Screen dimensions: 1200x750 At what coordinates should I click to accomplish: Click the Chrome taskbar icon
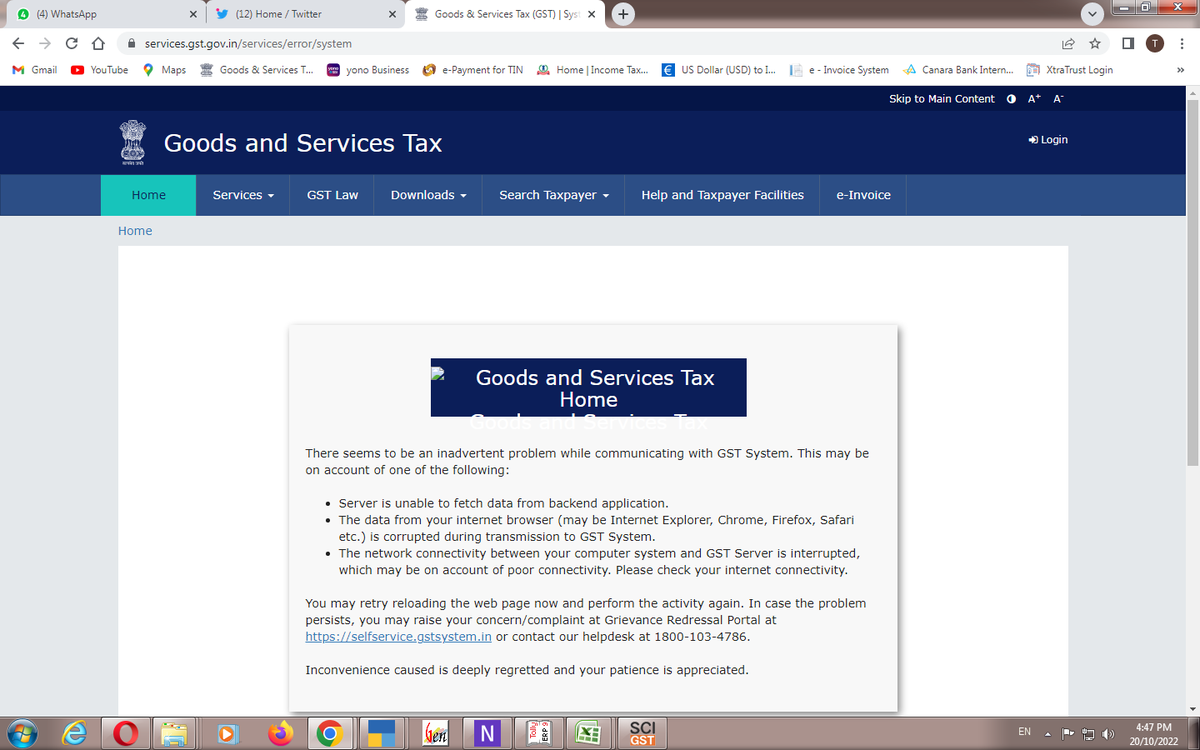[329, 733]
